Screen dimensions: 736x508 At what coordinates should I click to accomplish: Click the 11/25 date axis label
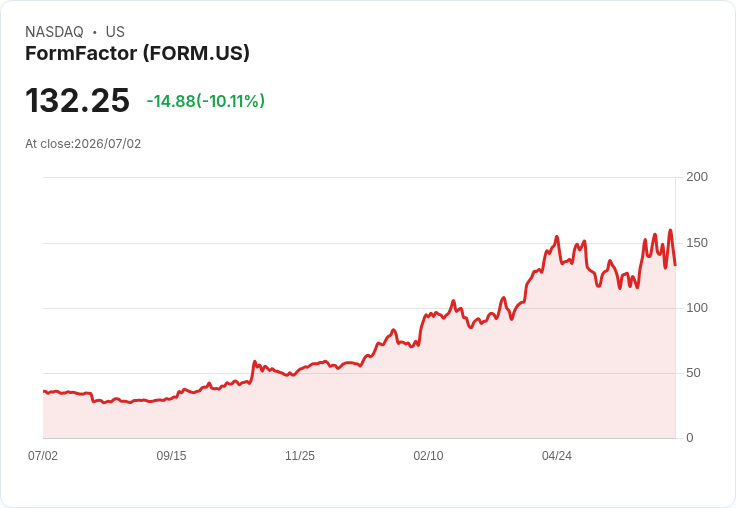(x=300, y=456)
